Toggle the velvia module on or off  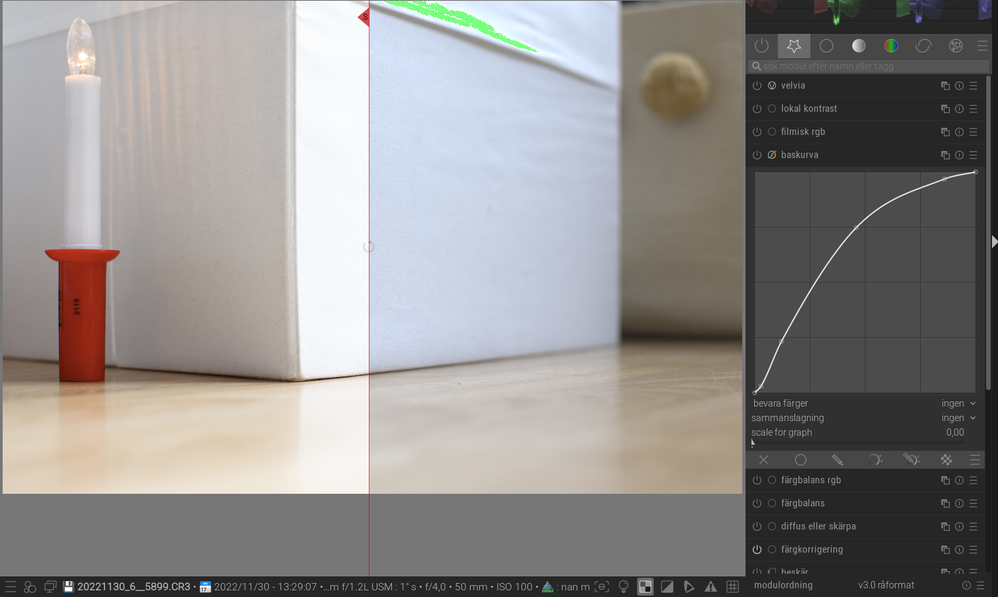pos(757,86)
